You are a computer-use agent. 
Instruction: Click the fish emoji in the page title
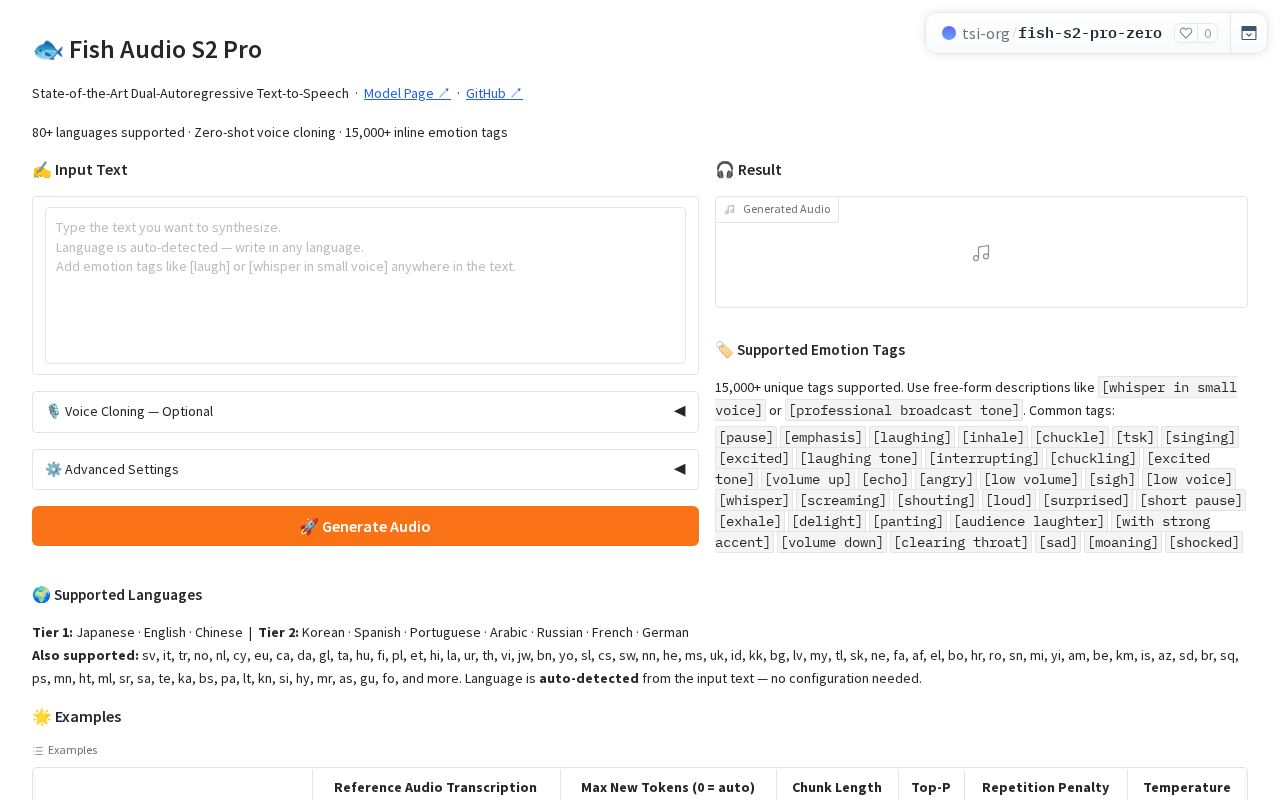click(48, 50)
